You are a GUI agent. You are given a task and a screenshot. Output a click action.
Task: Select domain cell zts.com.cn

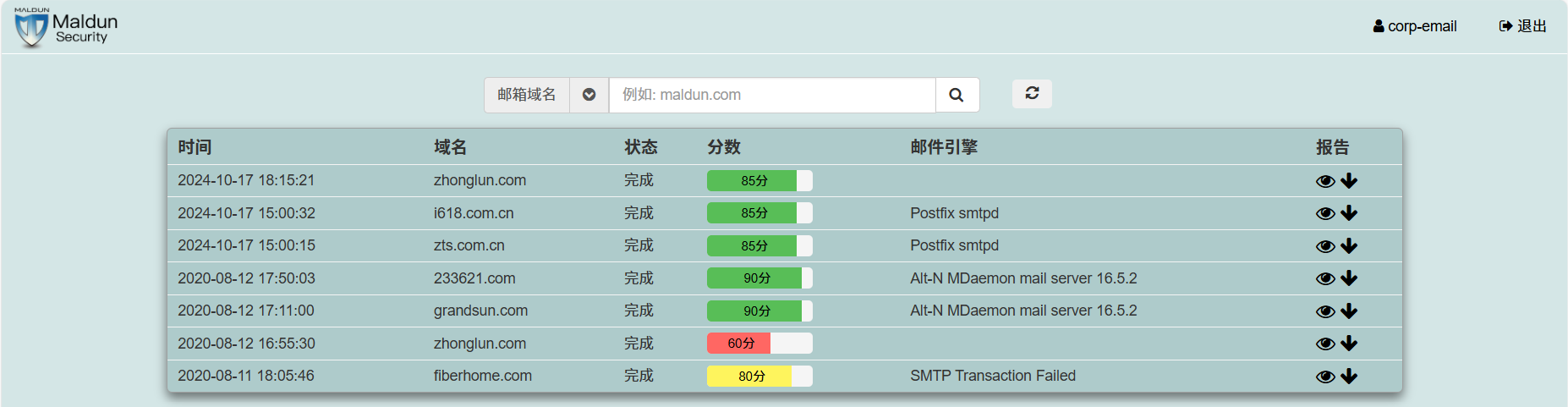coord(469,245)
